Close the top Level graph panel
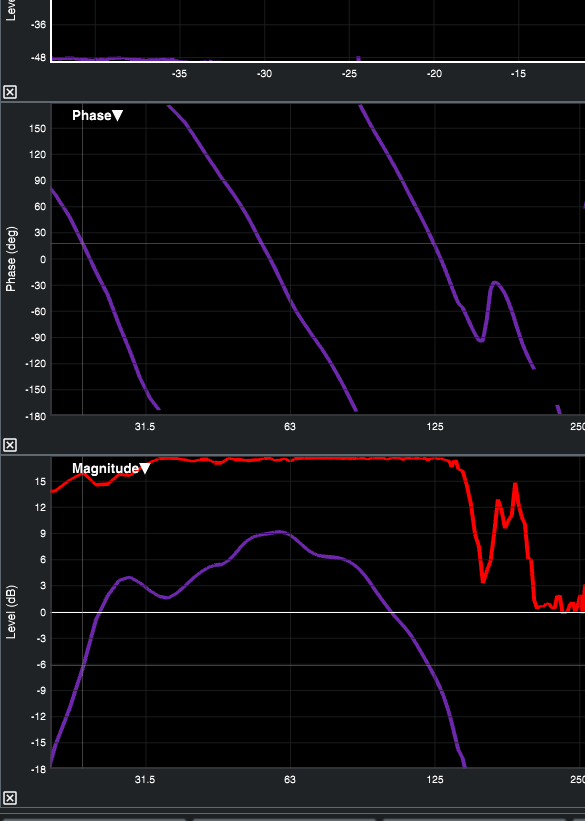The width and height of the screenshot is (585, 821). coord(10,92)
